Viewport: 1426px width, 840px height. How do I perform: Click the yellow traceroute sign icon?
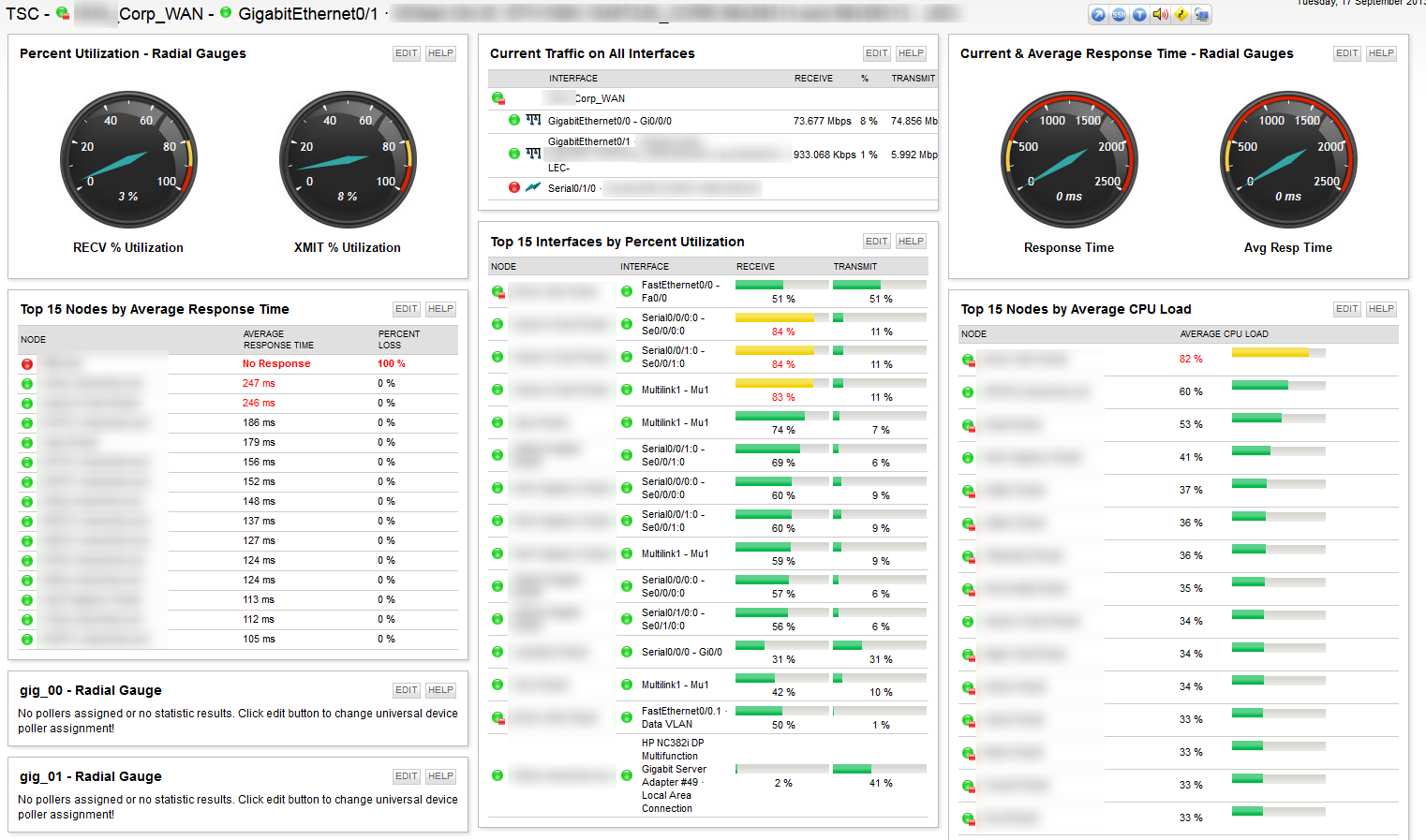pos(1181,14)
